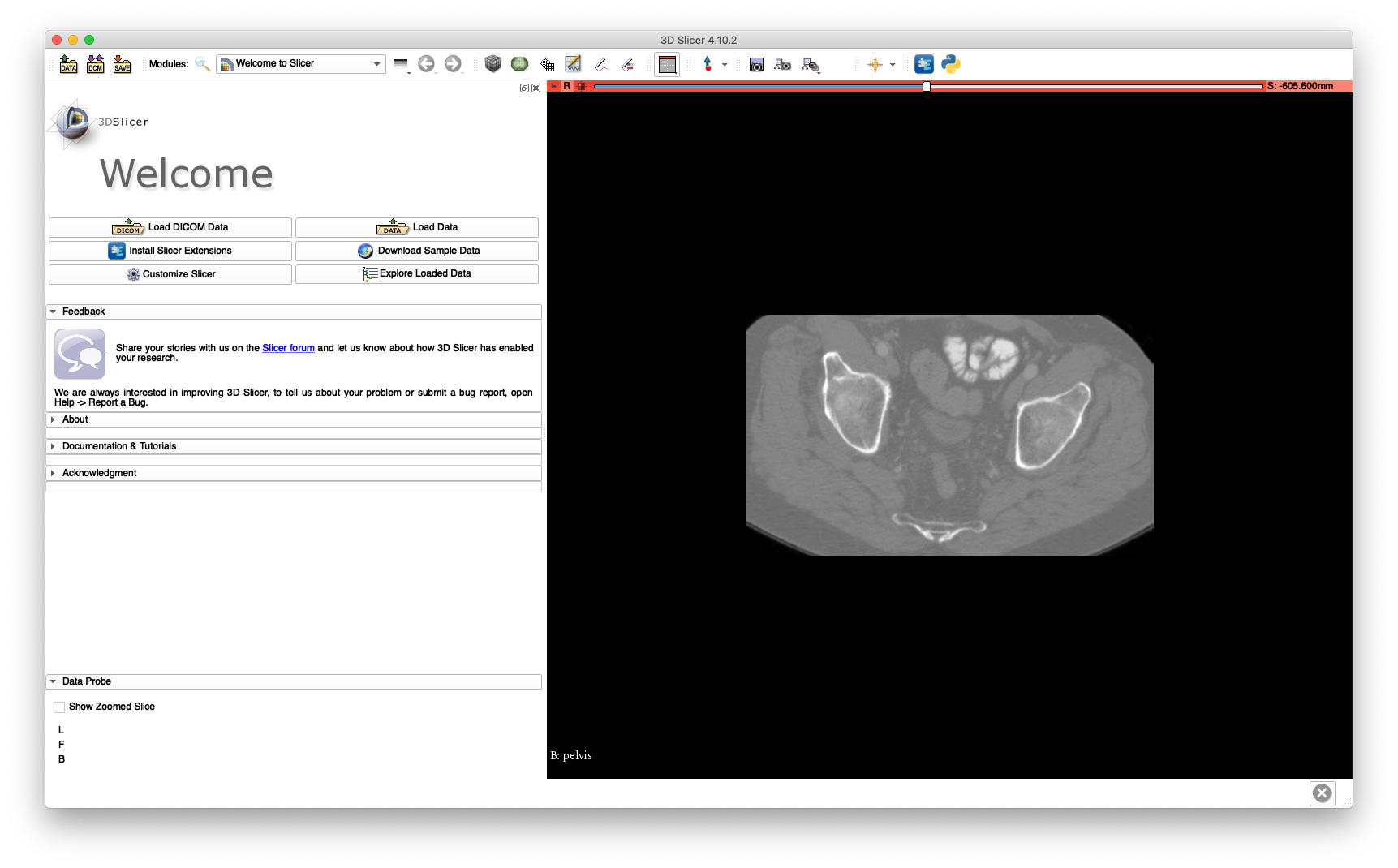Close the module panel
The image size is (1398, 868).
(x=536, y=88)
